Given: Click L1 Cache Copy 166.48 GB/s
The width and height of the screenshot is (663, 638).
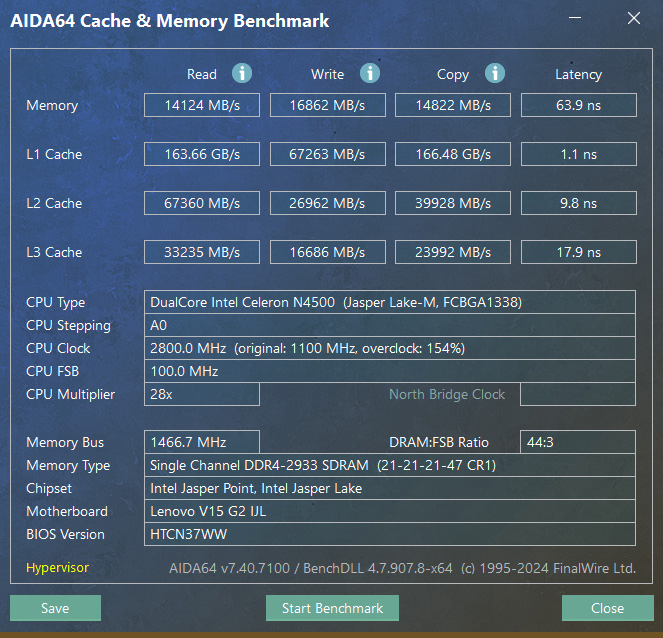Looking at the screenshot, I should tap(453, 154).
